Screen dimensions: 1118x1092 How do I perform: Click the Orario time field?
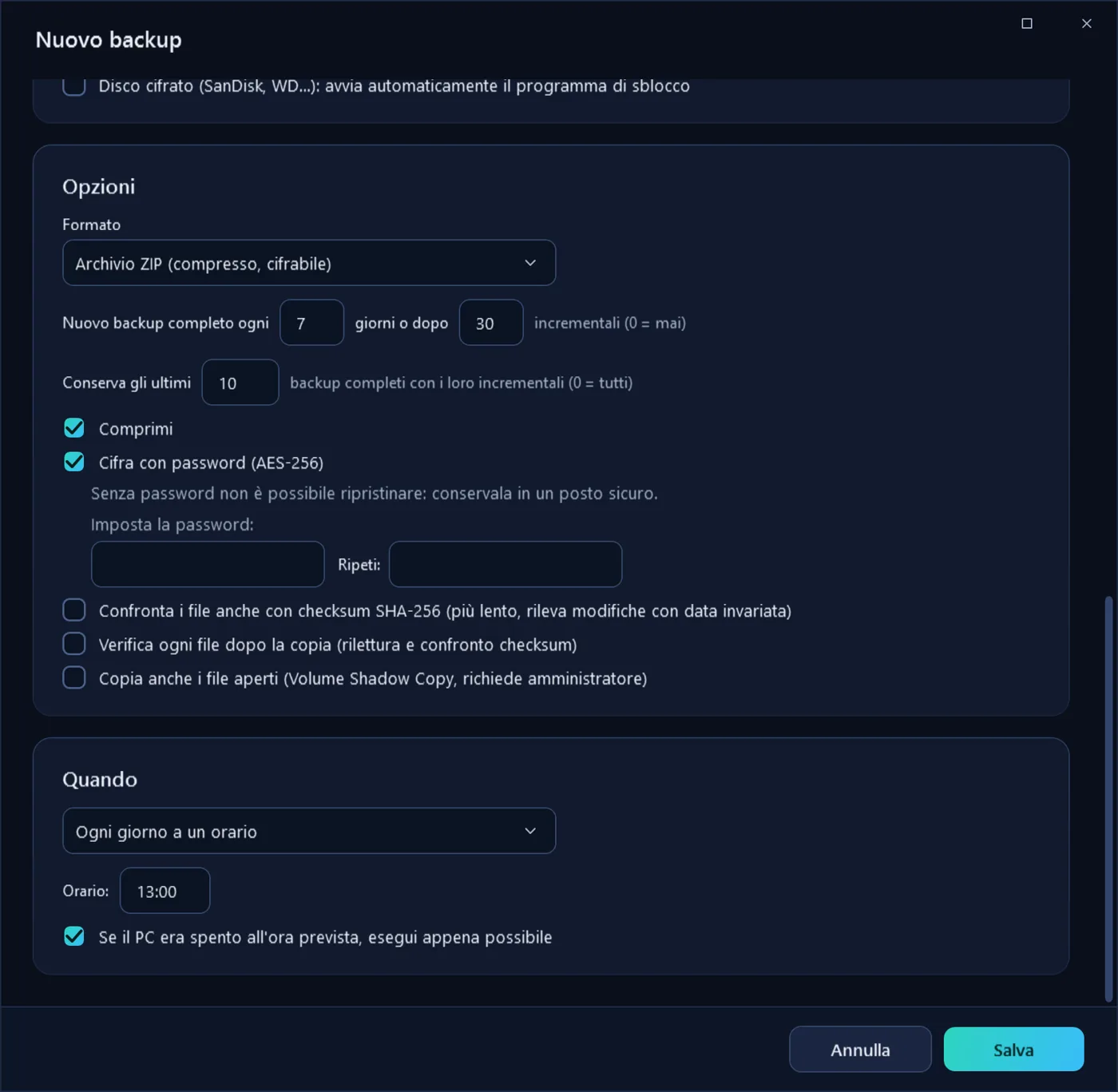(x=165, y=891)
